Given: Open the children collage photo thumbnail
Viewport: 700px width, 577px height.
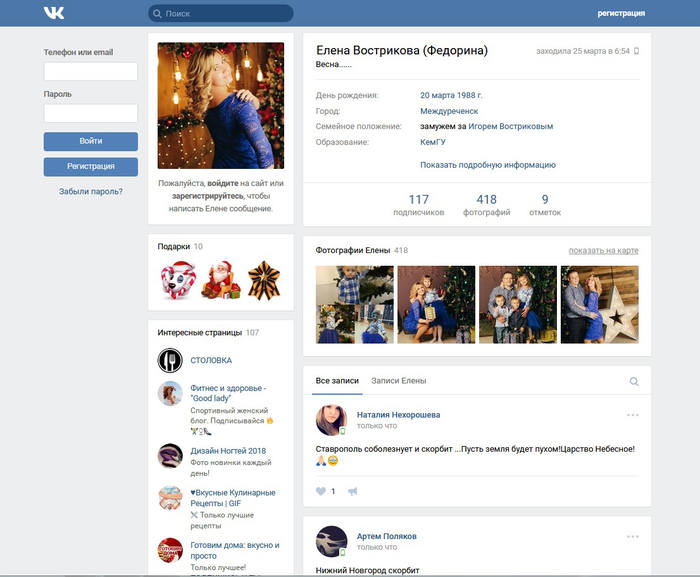Looking at the screenshot, I should point(355,305).
